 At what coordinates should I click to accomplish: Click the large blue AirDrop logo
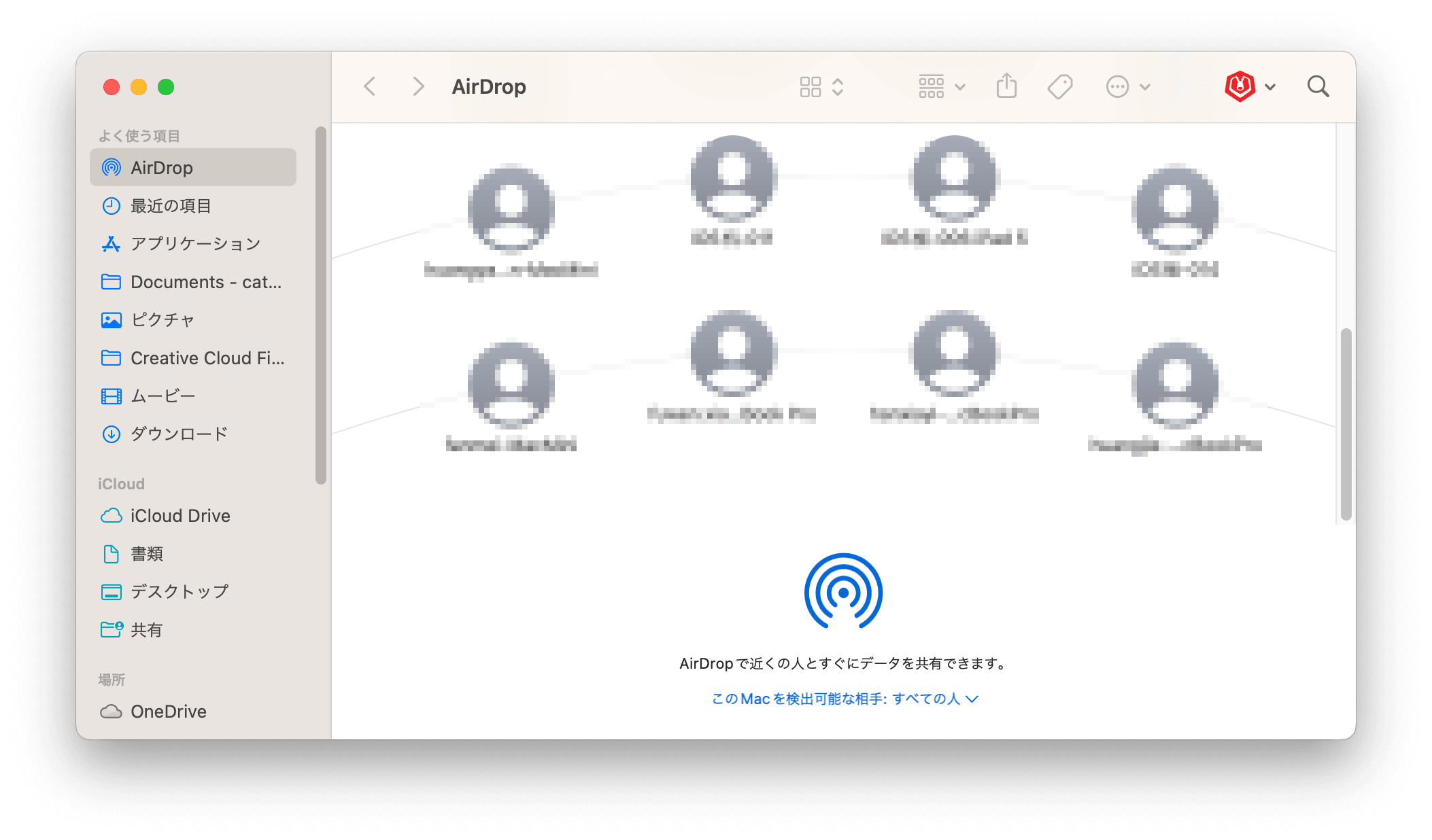843,592
